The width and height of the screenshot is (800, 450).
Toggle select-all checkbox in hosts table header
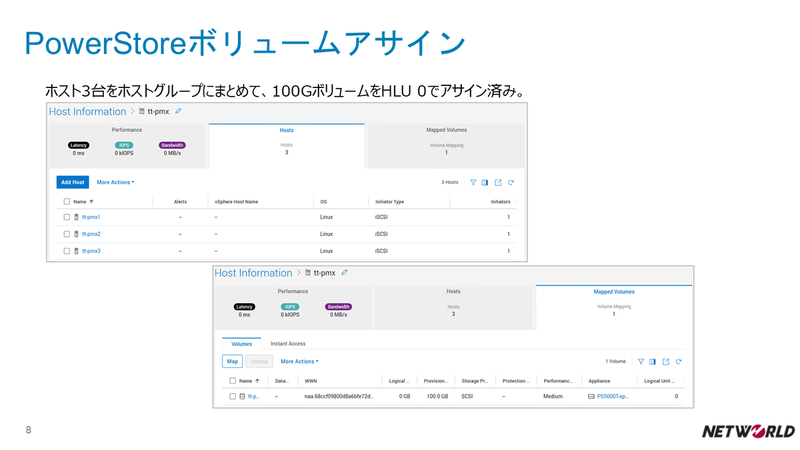[x=67, y=202]
